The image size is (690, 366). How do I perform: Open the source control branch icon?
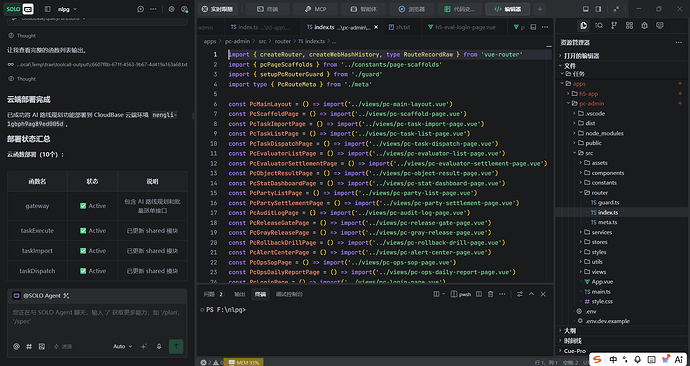pos(614,26)
